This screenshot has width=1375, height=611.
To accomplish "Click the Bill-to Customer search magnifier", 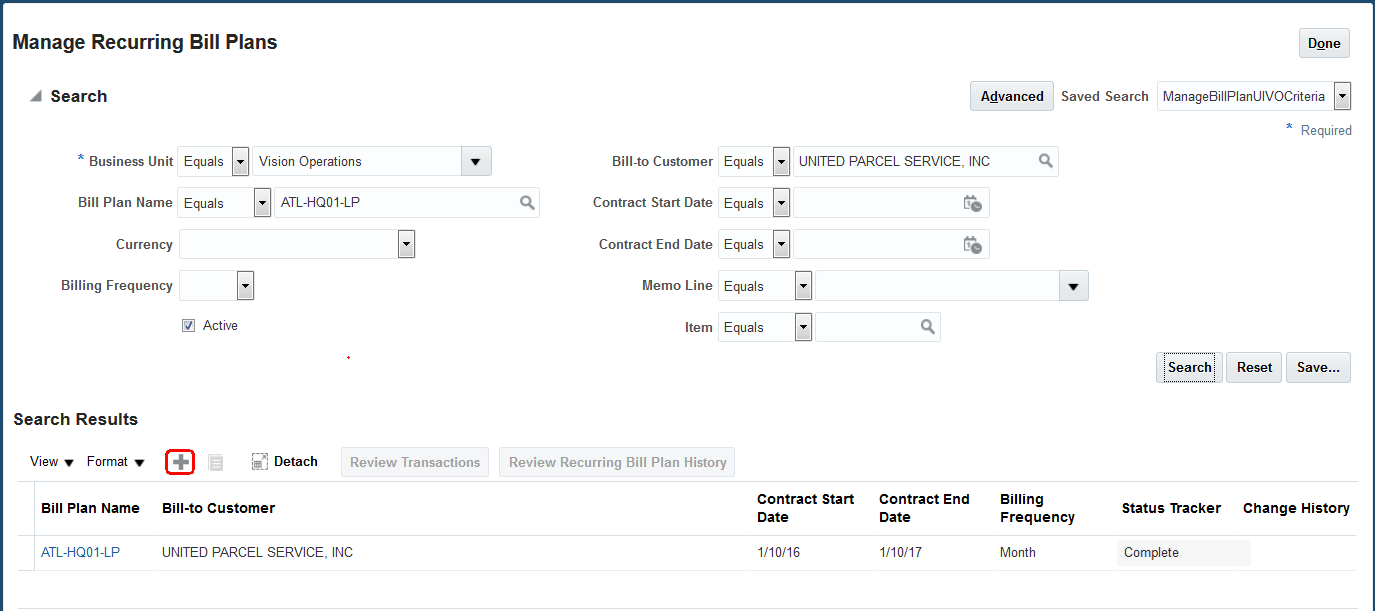I will (x=1045, y=161).
